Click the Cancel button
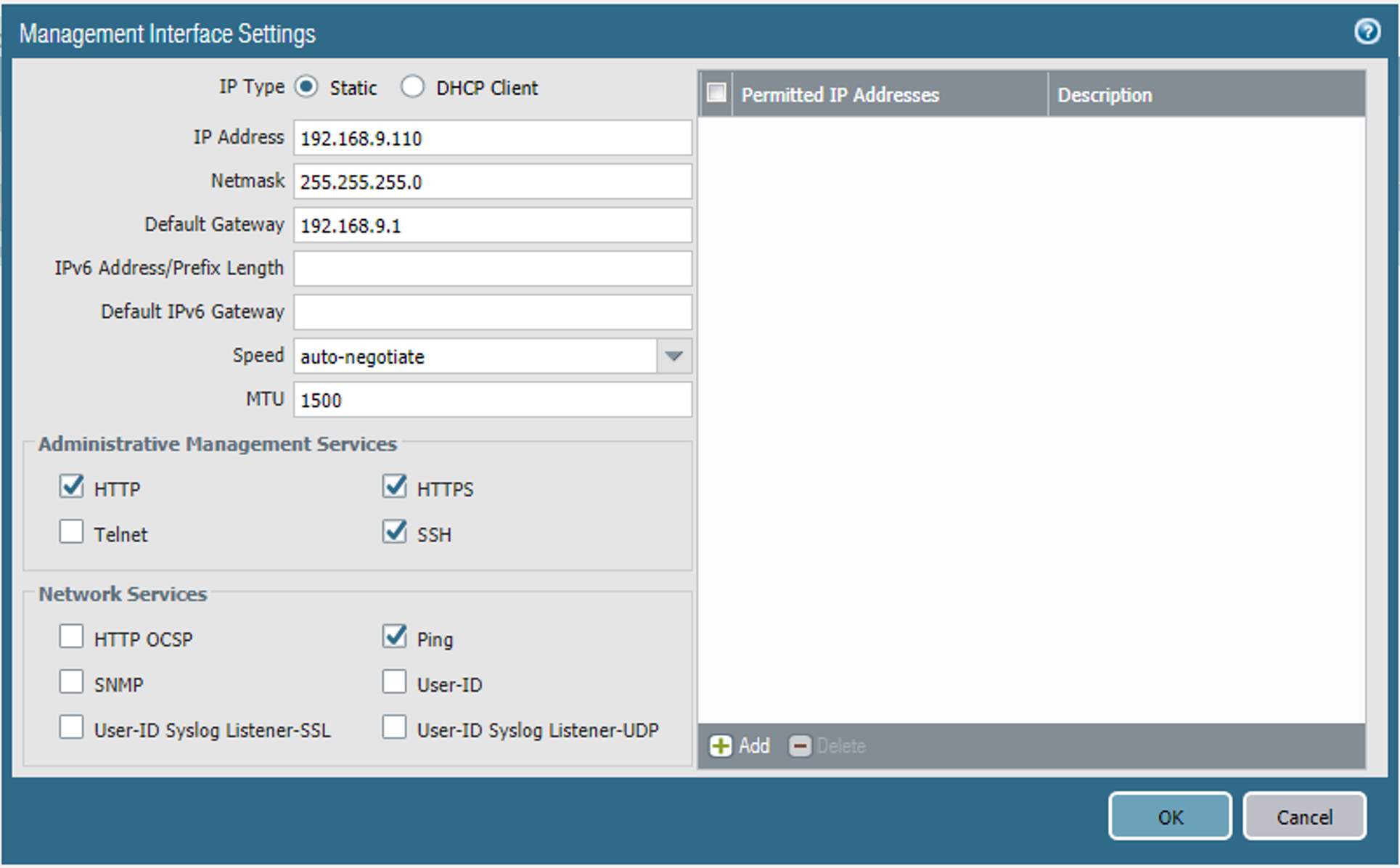1400x868 pixels. tap(1304, 816)
